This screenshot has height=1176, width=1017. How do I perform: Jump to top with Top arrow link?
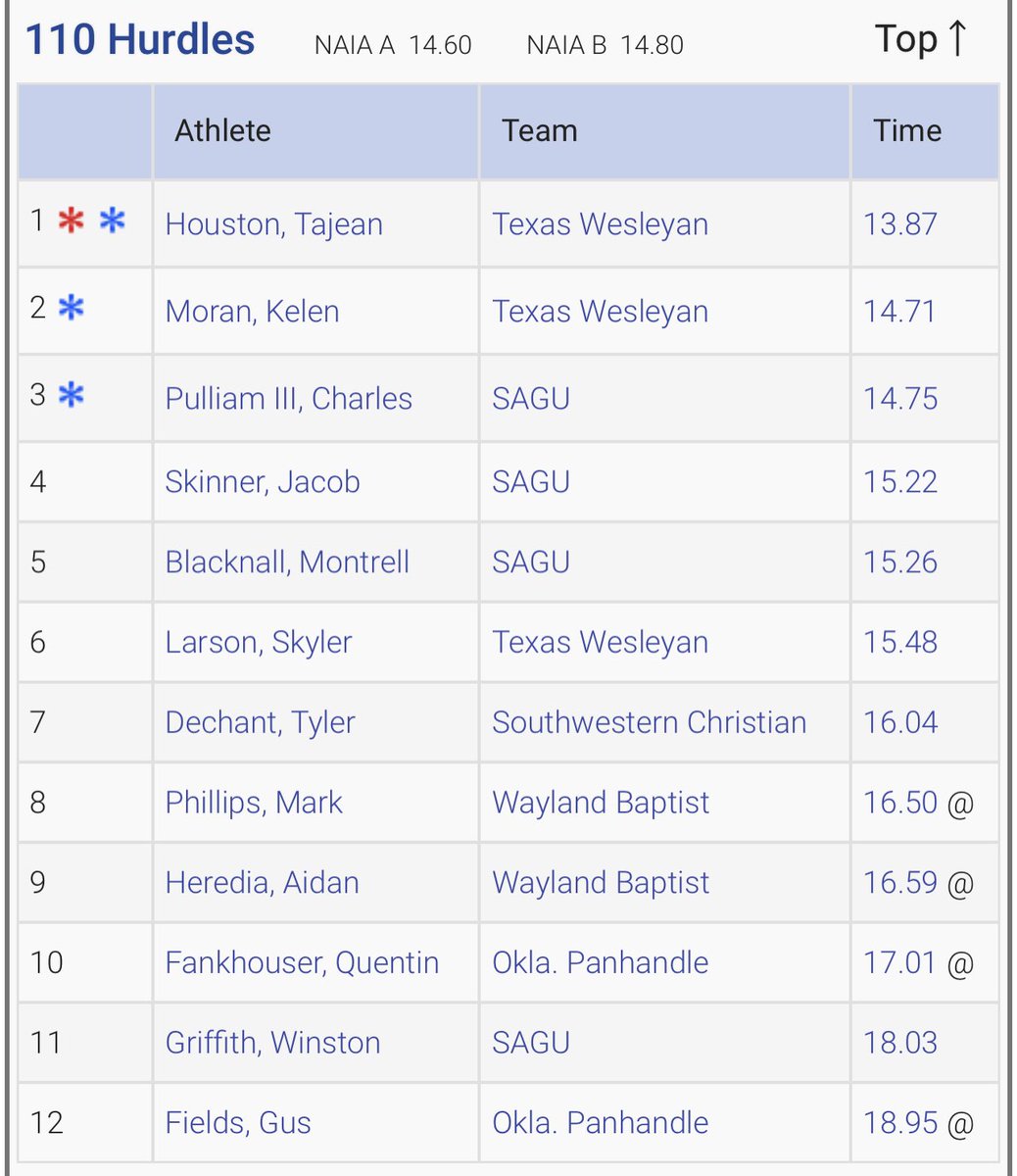click(922, 39)
